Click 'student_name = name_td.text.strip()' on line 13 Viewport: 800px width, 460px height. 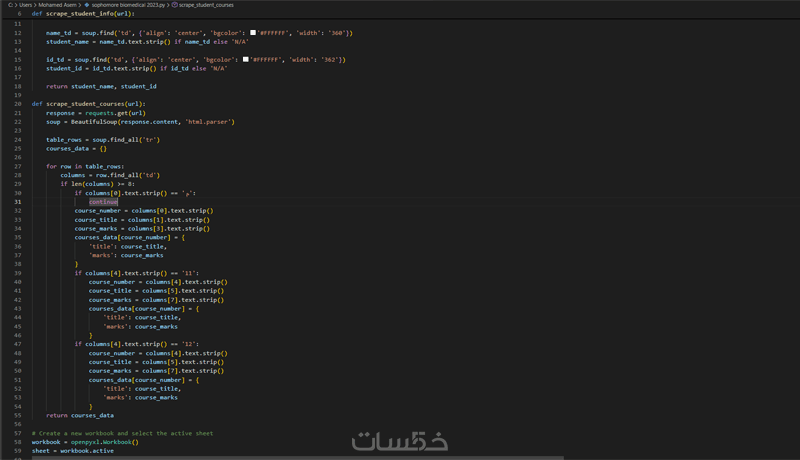(x=108, y=42)
